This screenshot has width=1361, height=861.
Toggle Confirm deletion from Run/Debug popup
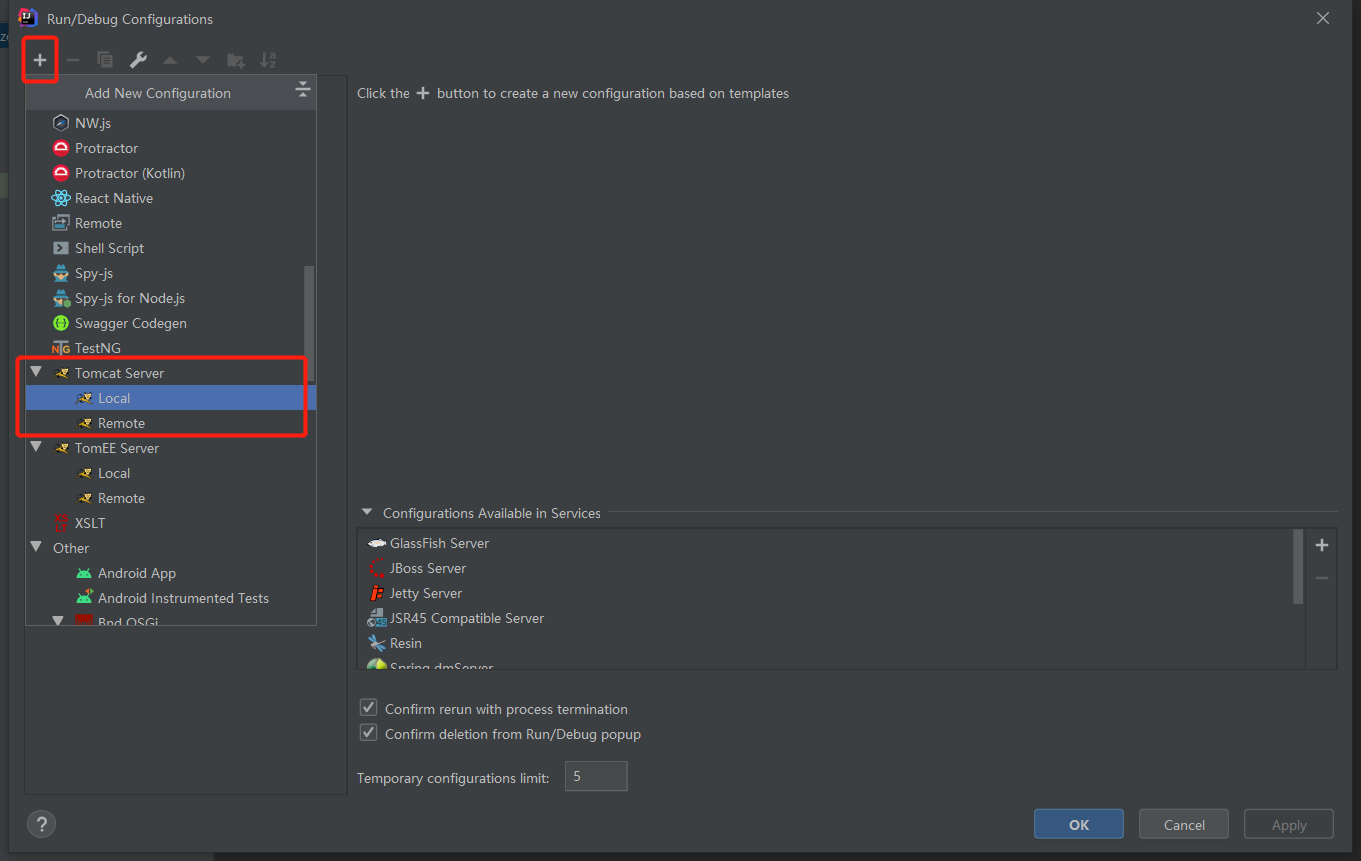[368, 732]
